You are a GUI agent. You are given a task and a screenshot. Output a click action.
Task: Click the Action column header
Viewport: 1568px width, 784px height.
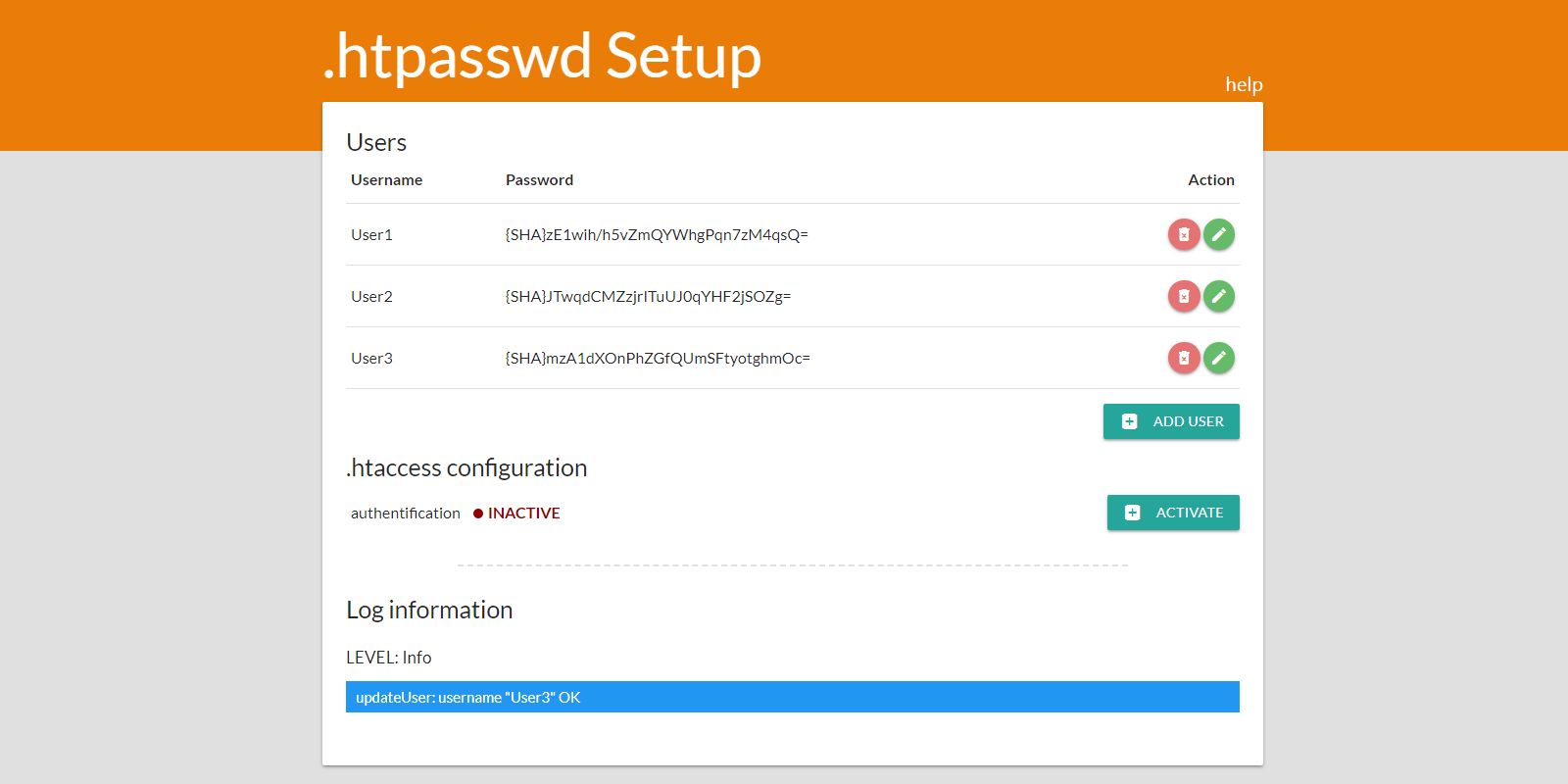pyautogui.click(x=1210, y=180)
